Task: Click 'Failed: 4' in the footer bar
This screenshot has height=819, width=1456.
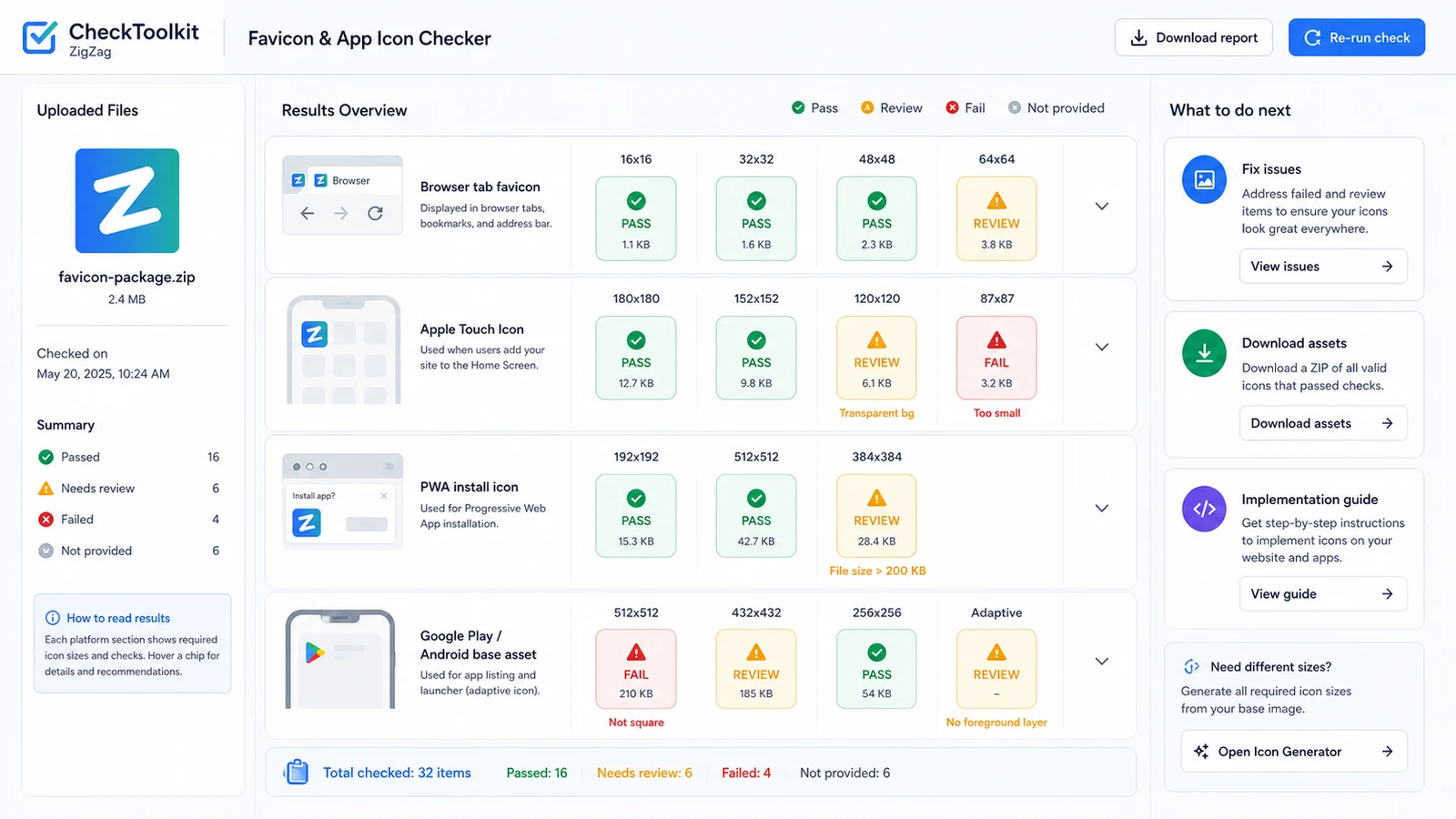Action: [746, 773]
